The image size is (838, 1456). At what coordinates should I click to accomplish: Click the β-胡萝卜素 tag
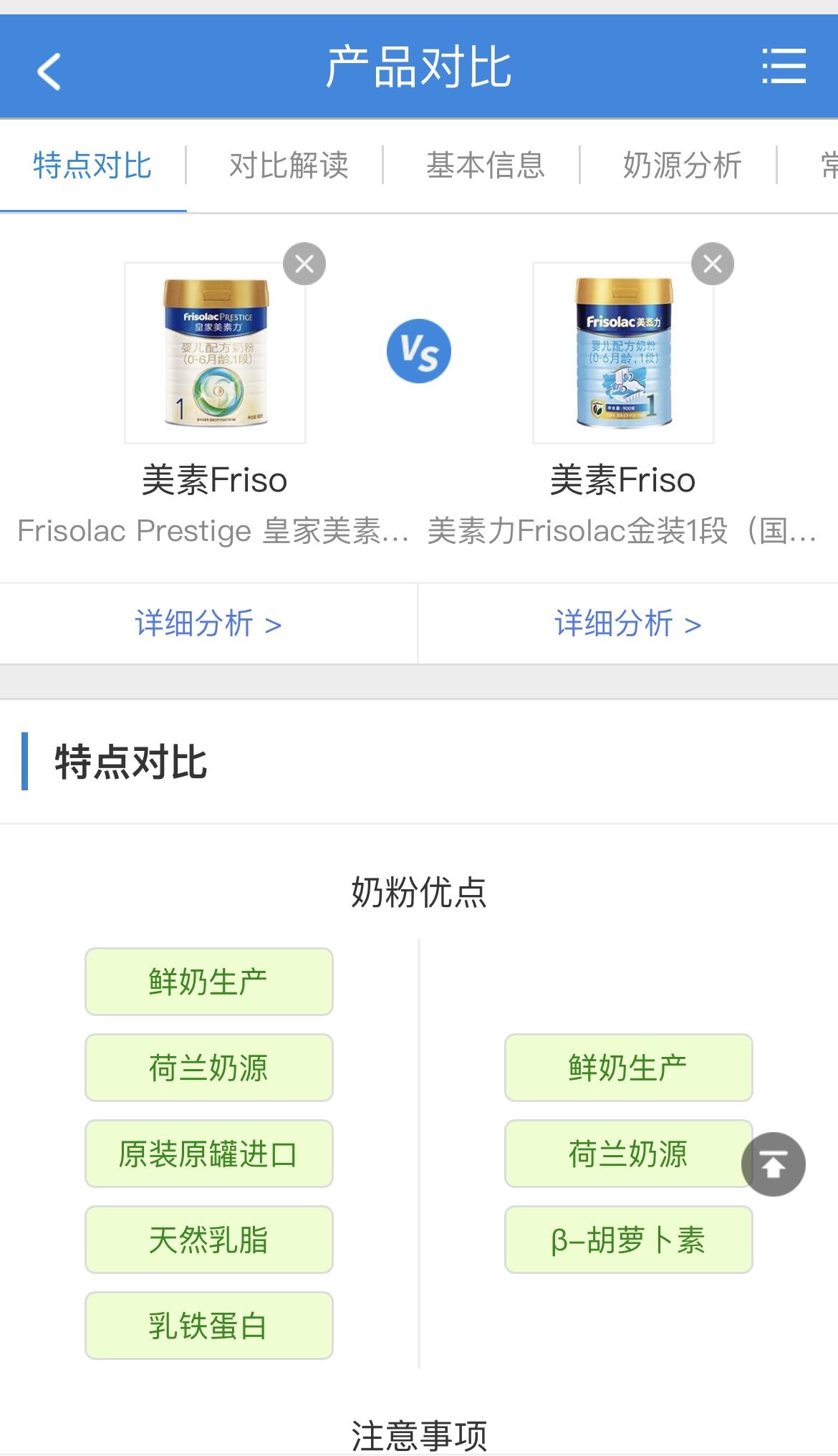tap(628, 1240)
